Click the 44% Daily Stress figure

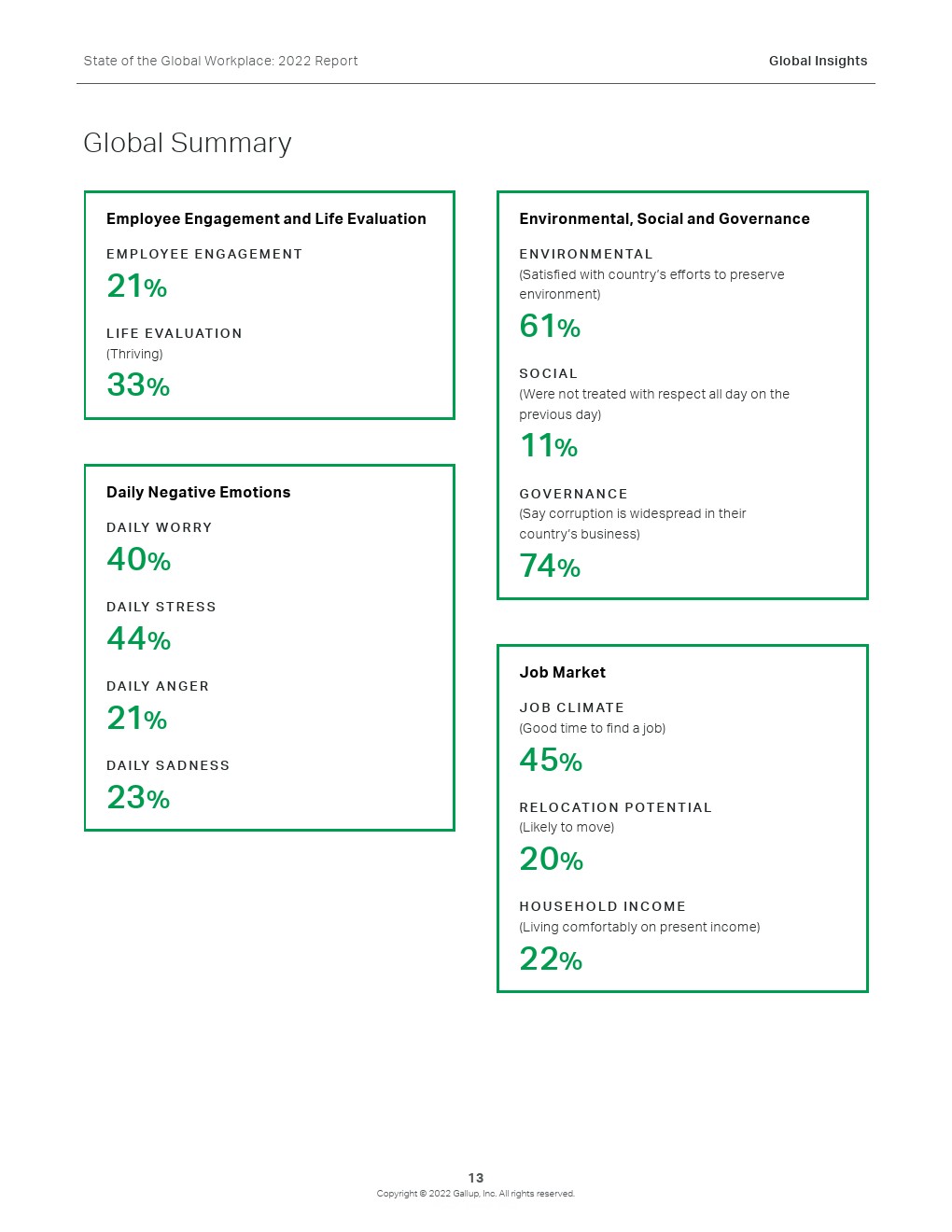click(x=138, y=638)
